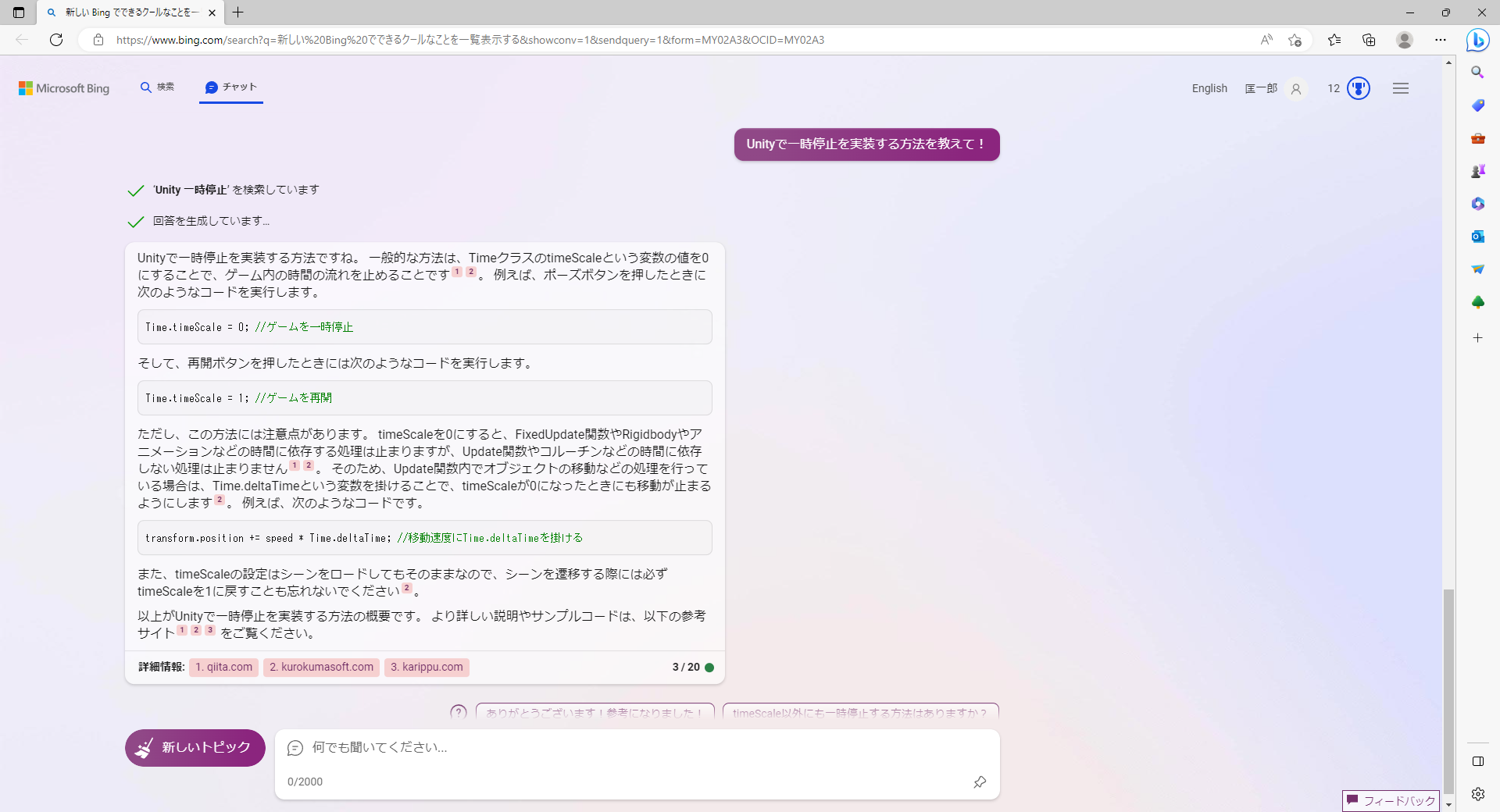The image size is (1500, 812).
Task: Close the 新しい Bing tab
Action: (212, 12)
